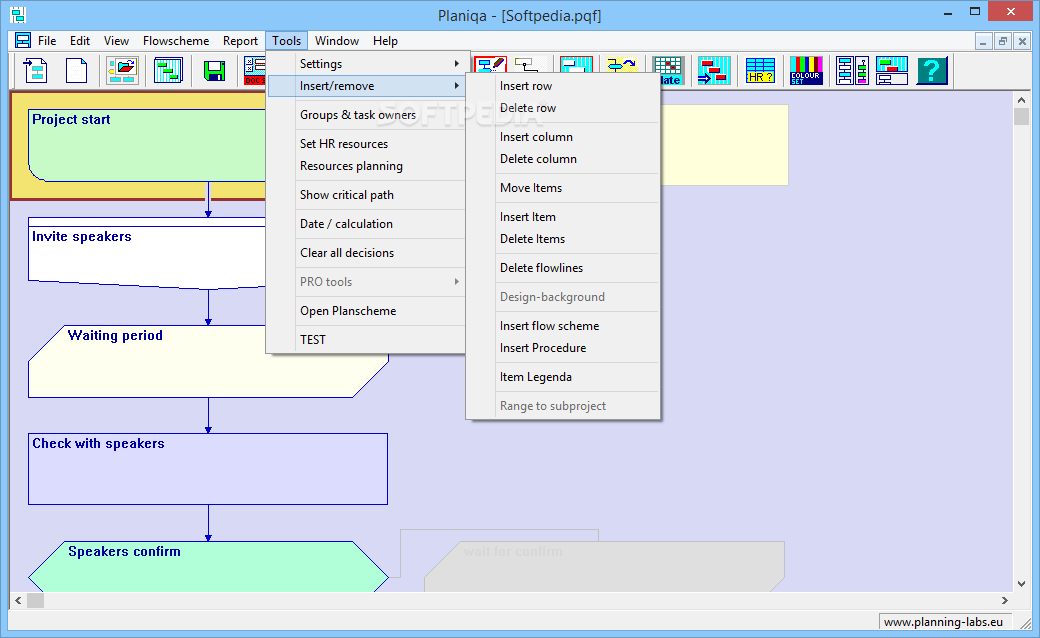Choose Item Legenda

pyautogui.click(x=564, y=377)
